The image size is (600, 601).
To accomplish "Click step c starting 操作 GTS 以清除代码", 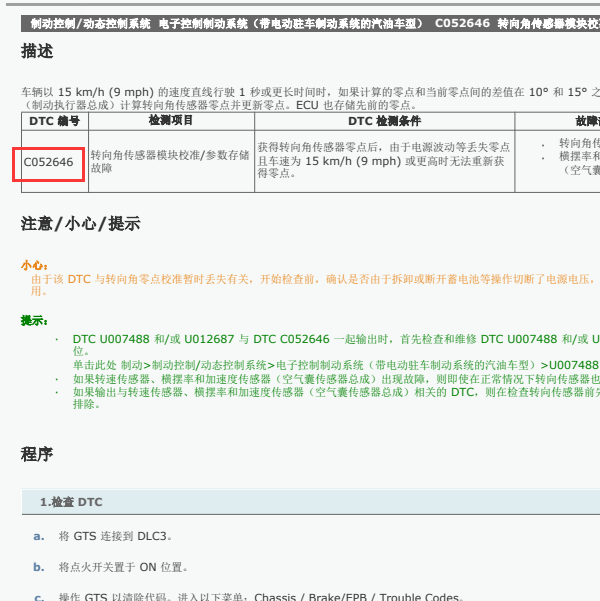I will tap(261, 597).
